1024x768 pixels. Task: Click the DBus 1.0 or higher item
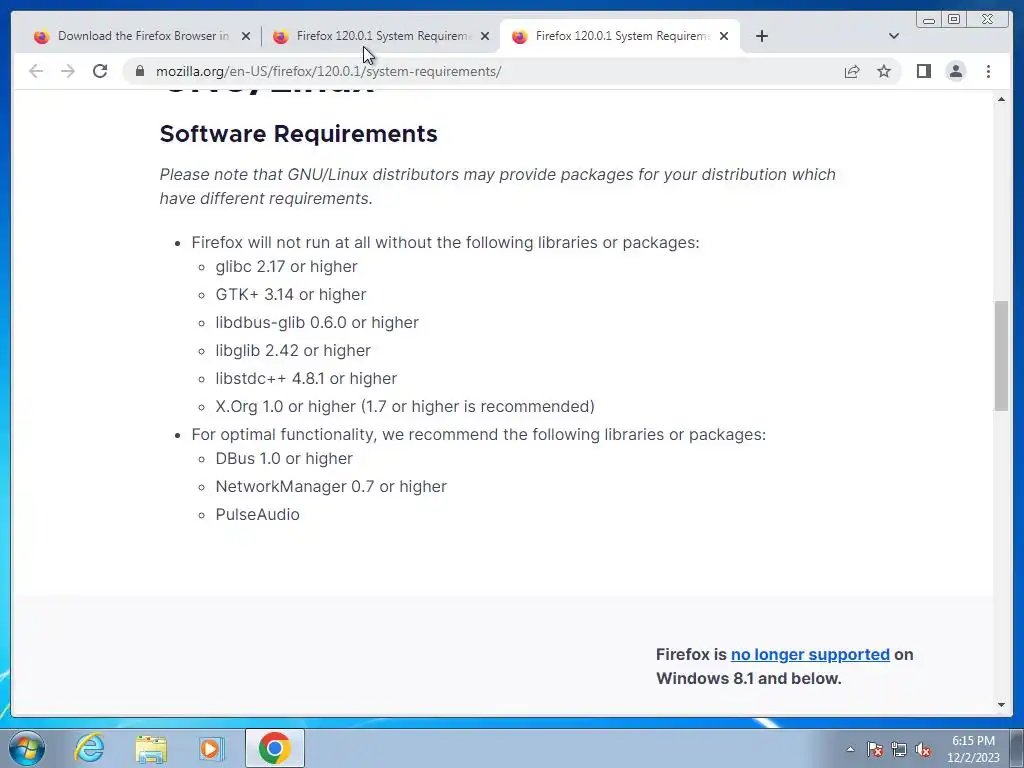[284, 458]
